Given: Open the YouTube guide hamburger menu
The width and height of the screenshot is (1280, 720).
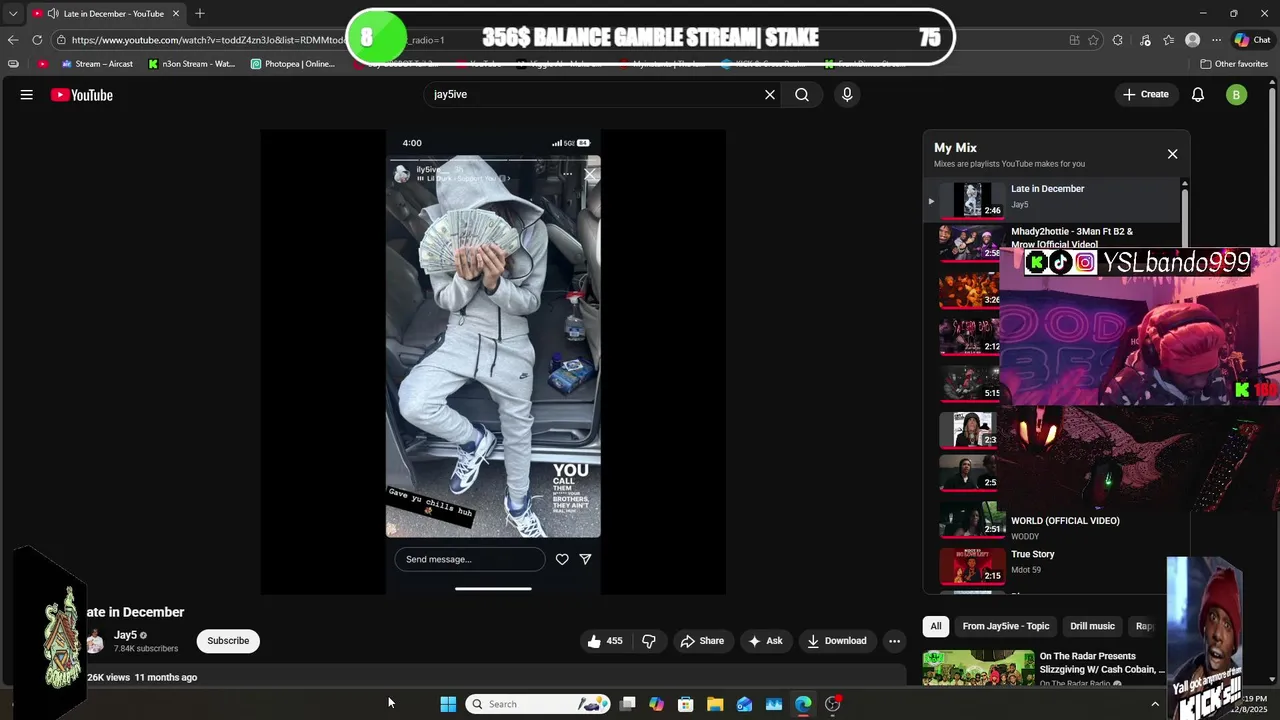Looking at the screenshot, I should pyautogui.click(x=27, y=95).
